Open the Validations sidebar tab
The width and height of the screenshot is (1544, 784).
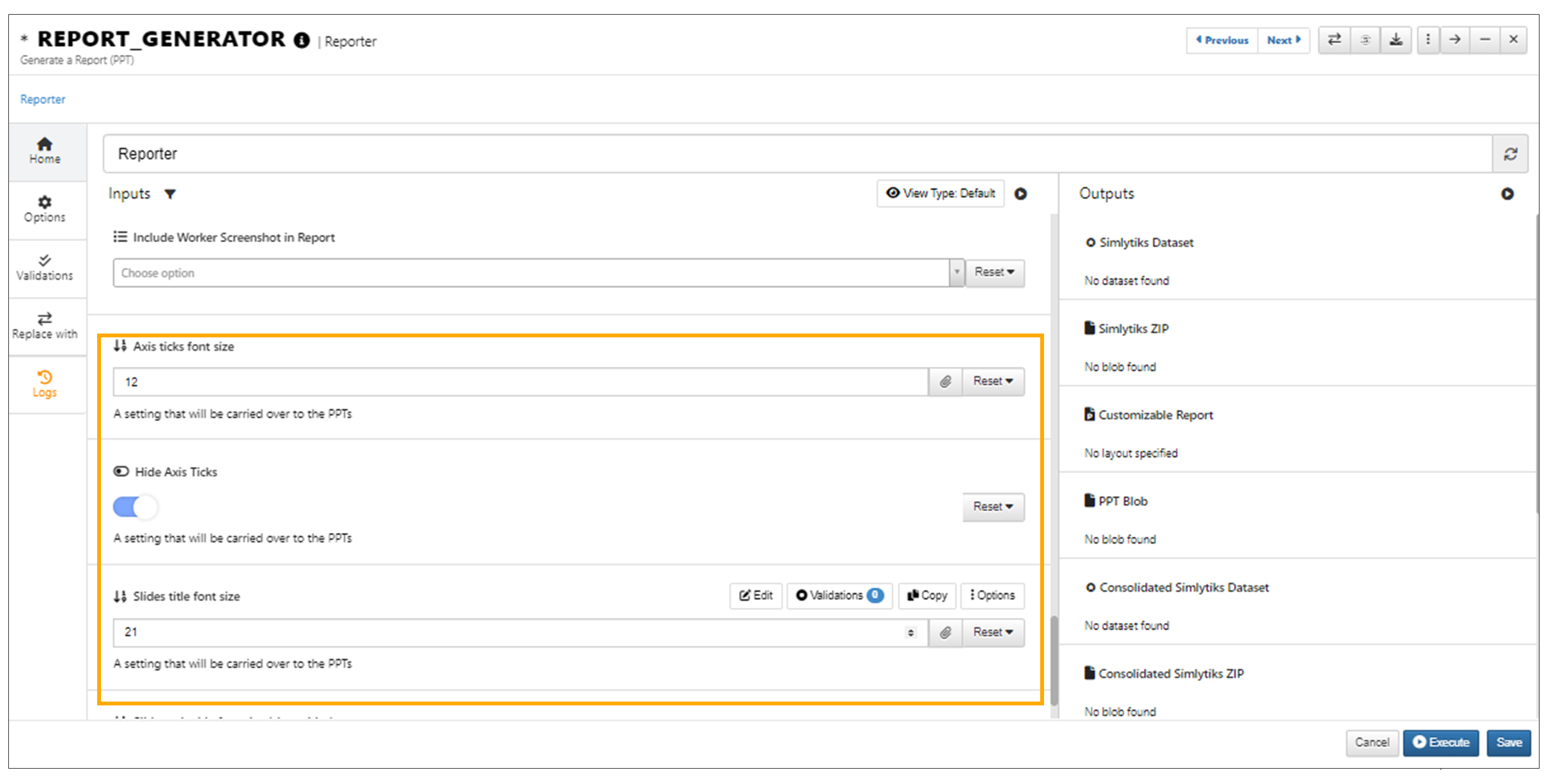point(45,268)
